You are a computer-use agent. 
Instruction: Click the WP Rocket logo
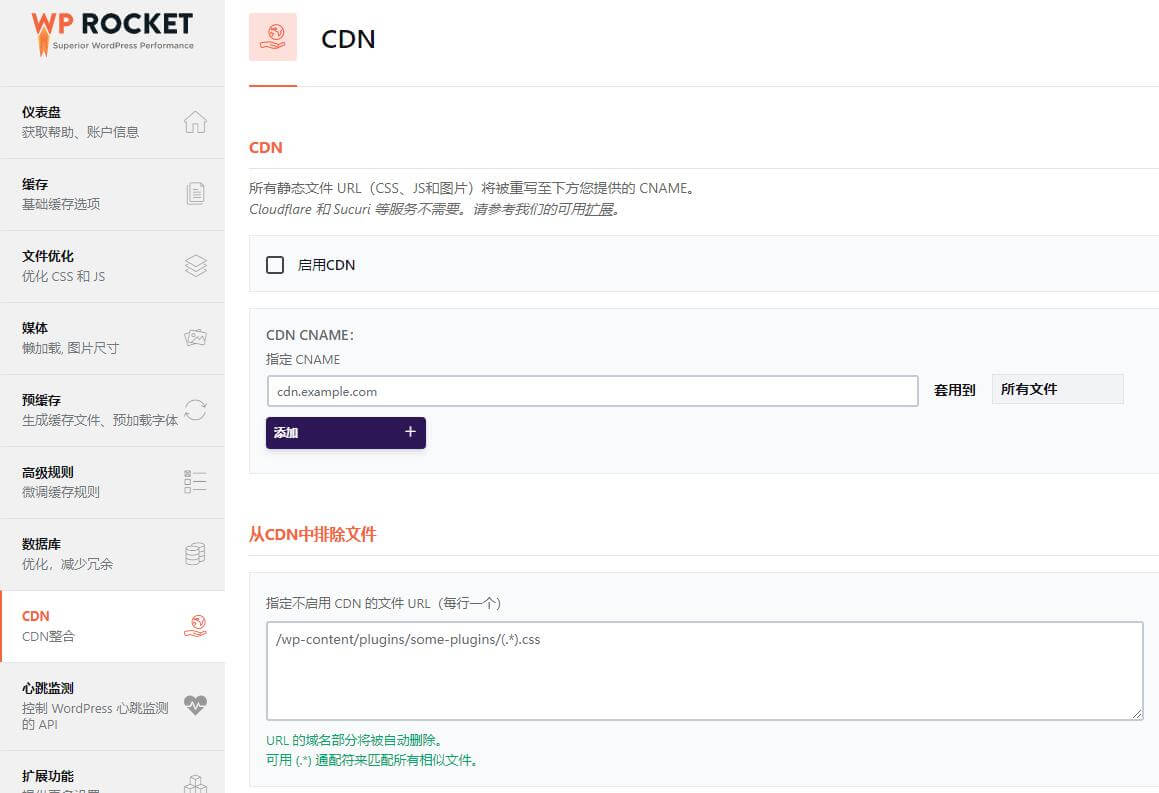pyautogui.click(x=112, y=32)
